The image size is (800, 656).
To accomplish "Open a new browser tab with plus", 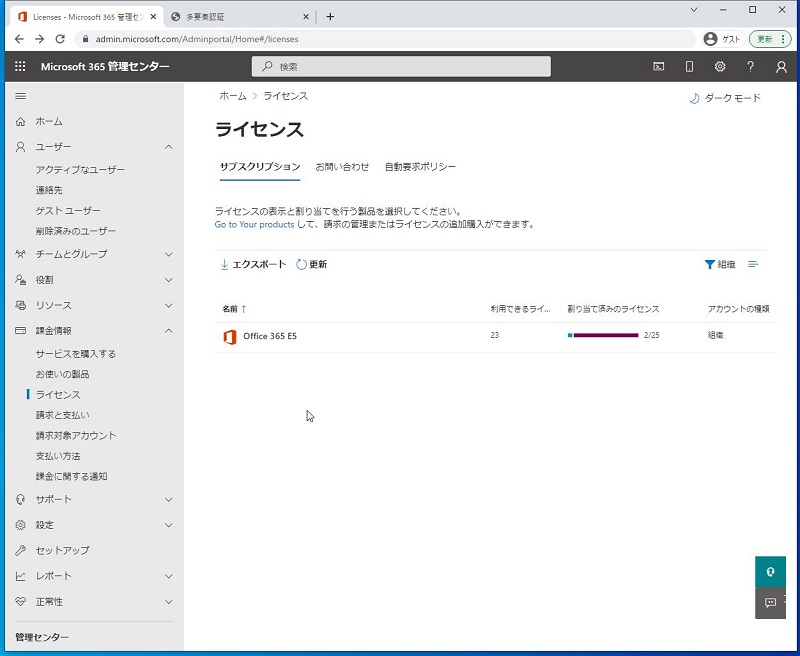I will (x=330, y=17).
